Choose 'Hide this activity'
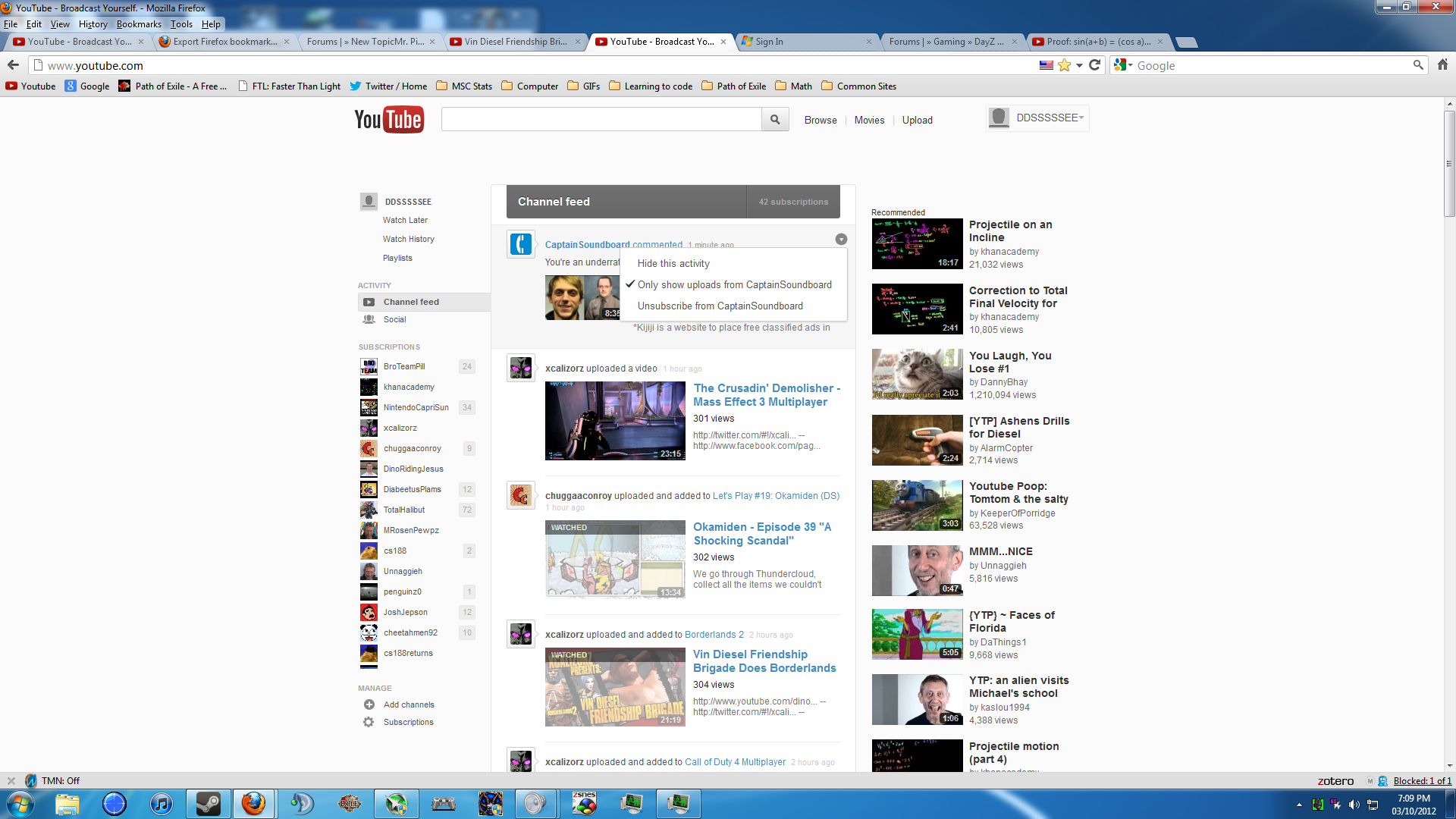 point(673,263)
